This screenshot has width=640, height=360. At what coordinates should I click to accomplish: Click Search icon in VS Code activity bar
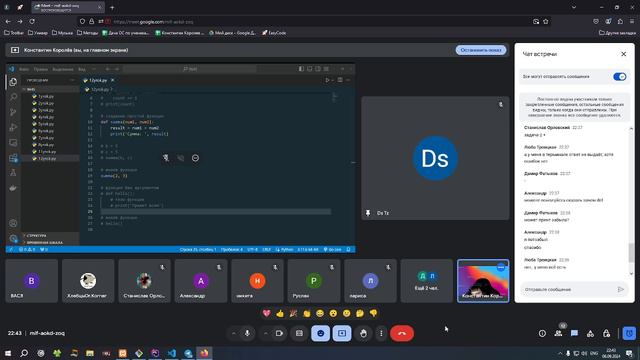pyautogui.click(x=13, y=97)
